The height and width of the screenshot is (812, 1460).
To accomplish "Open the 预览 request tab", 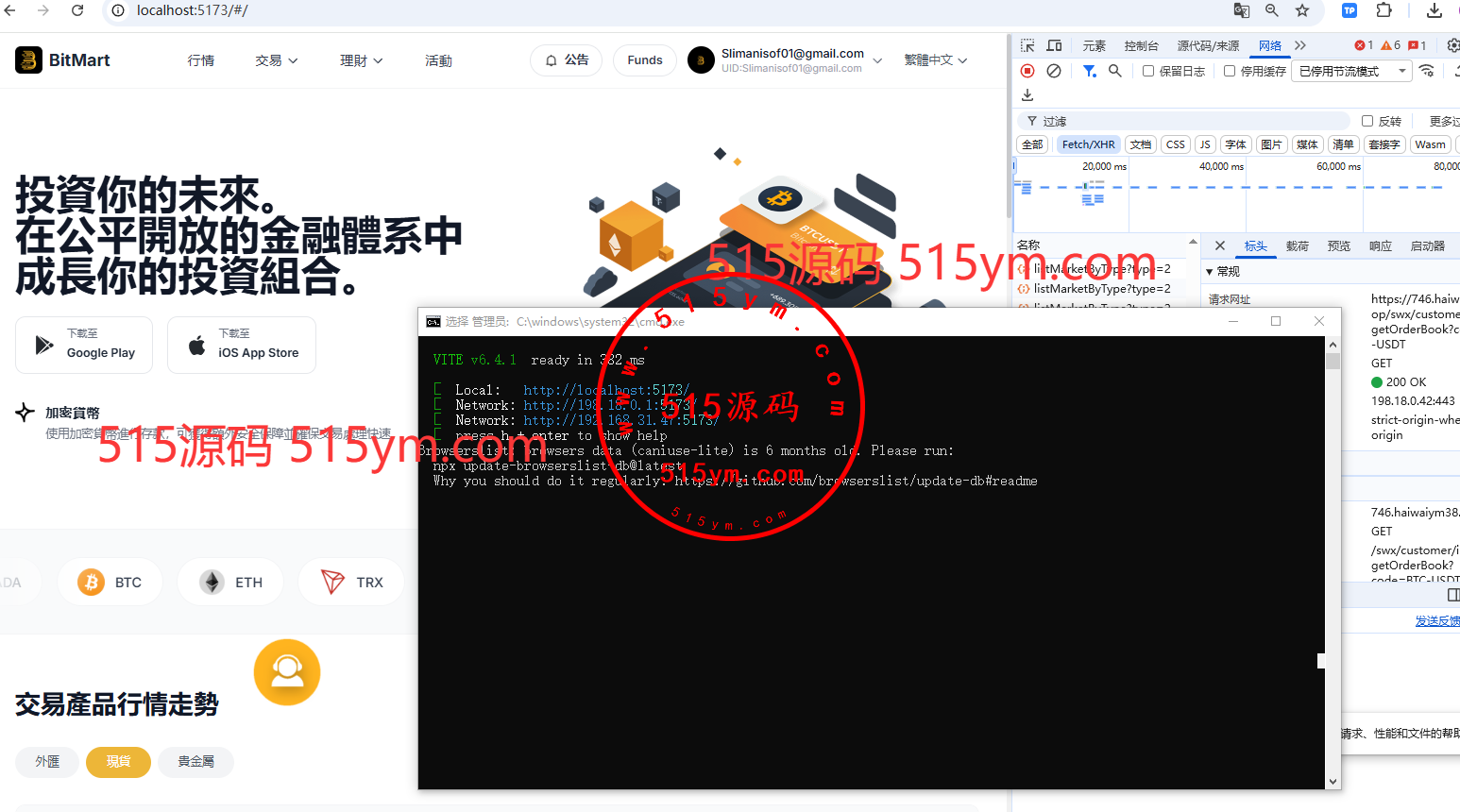I will pyautogui.click(x=1339, y=245).
